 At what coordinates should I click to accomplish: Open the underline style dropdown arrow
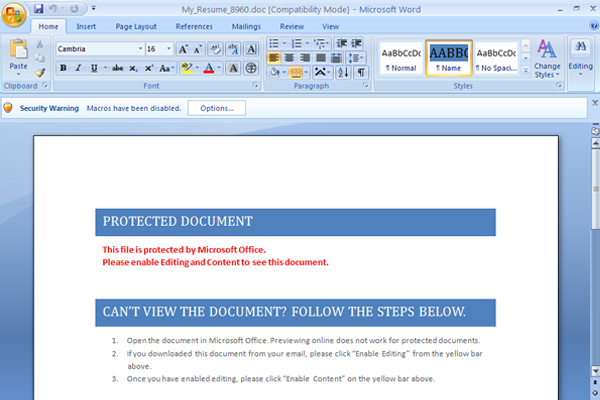click(x=105, y=68)
